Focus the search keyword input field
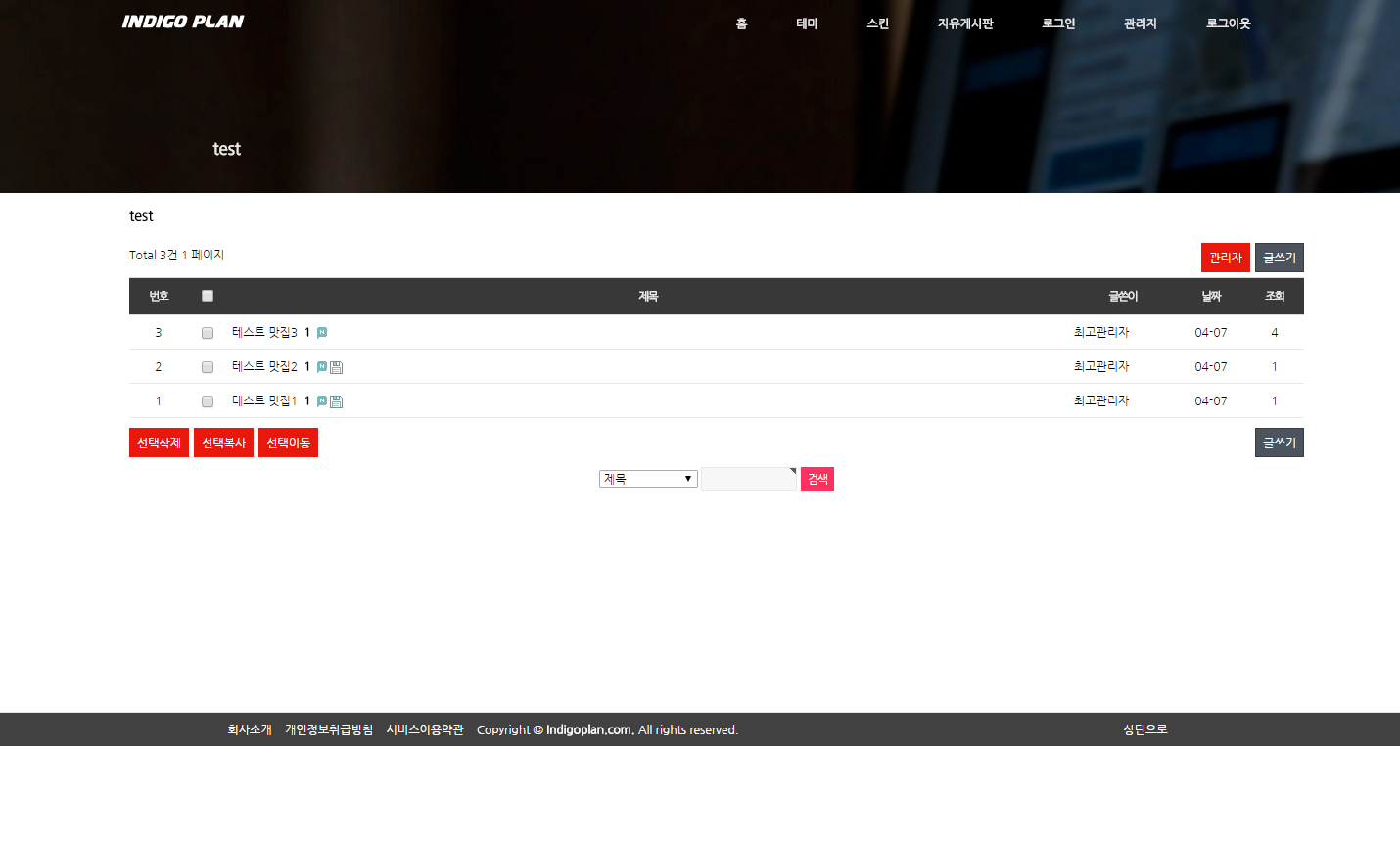1400x845 pixels. tap(749, 479)
